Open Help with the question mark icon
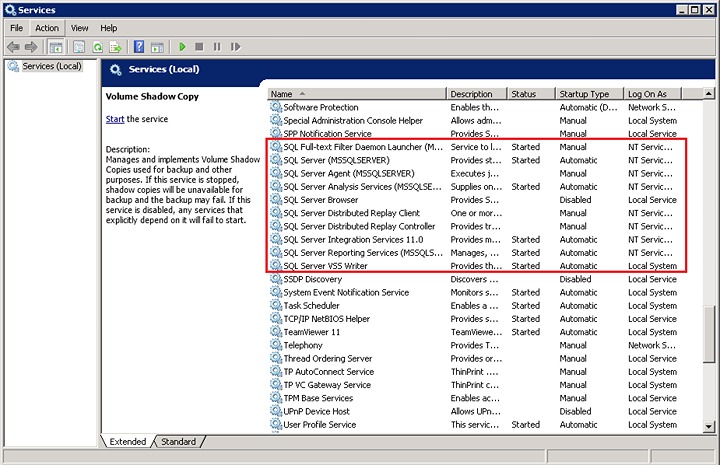Screen dimensions: 720x465 point(139,47)
